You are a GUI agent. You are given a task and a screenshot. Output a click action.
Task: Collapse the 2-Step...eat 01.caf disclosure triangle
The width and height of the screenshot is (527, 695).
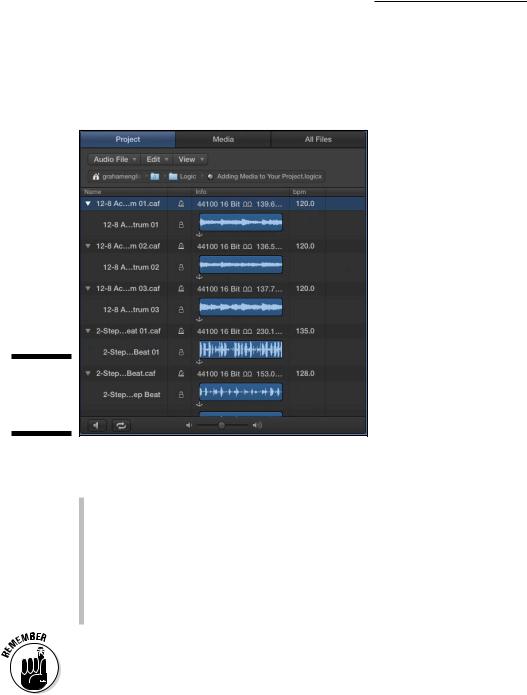tap(88, 331)
